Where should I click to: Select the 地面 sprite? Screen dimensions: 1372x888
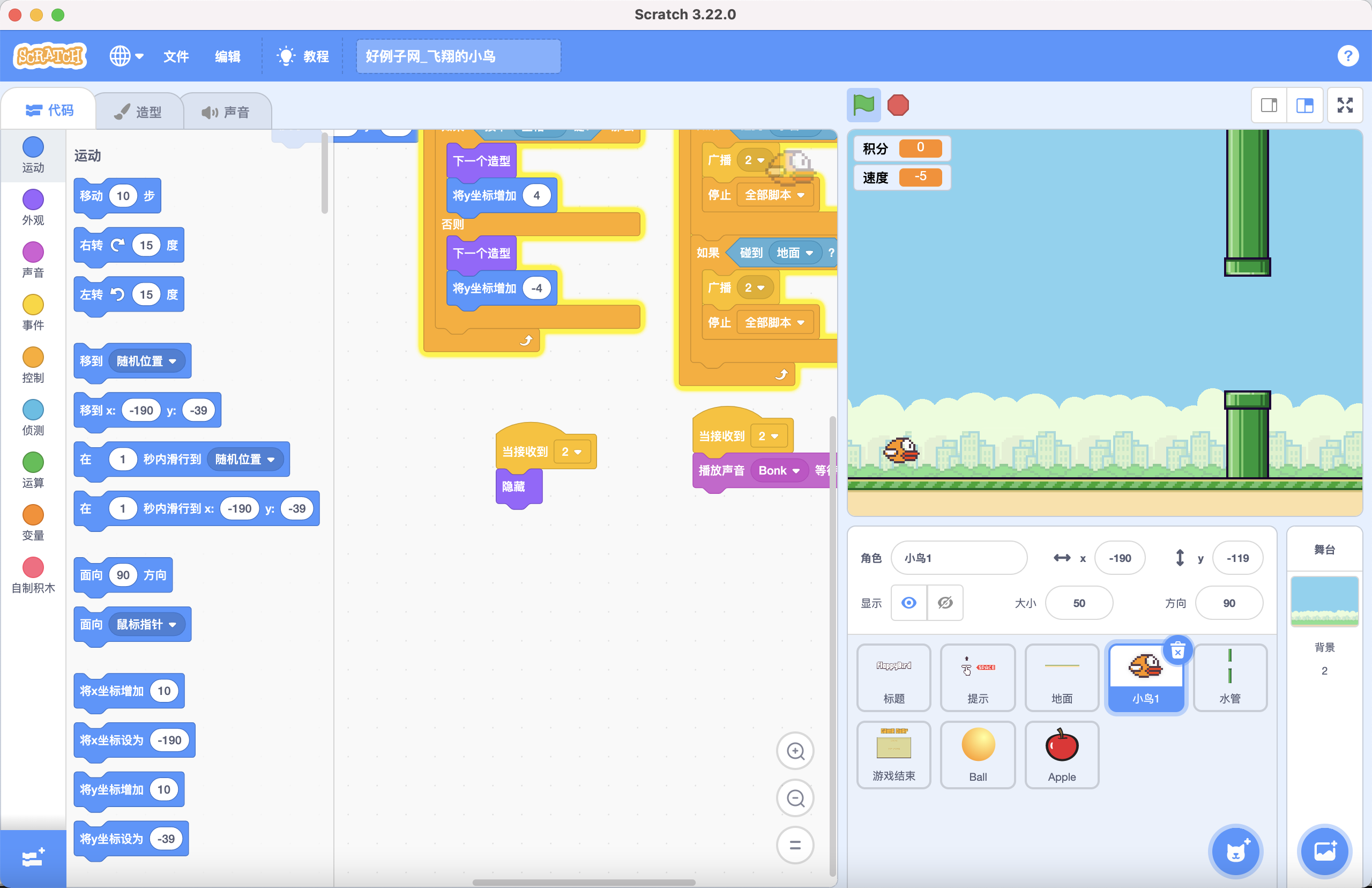pyautogui.click(x=1061, y=678)
